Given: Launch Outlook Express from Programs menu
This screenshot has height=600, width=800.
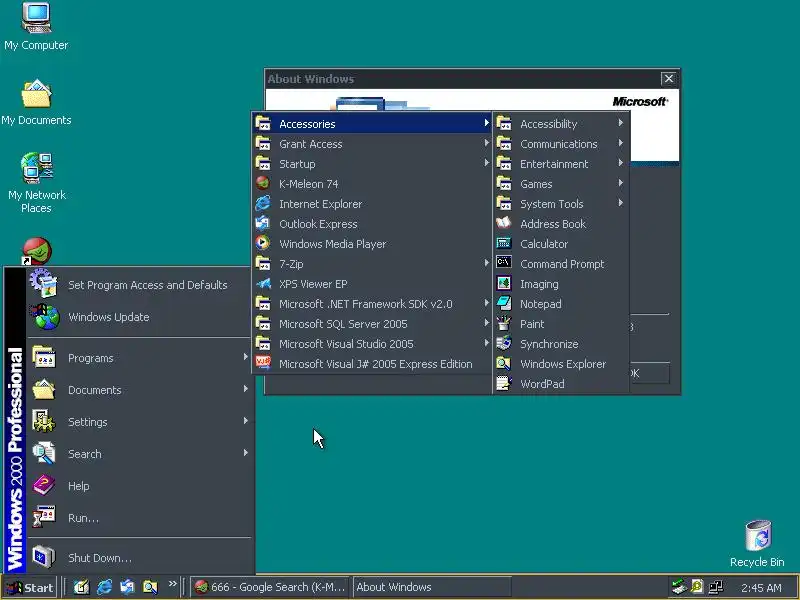Looking at the screenshot, I should point(372,224).
